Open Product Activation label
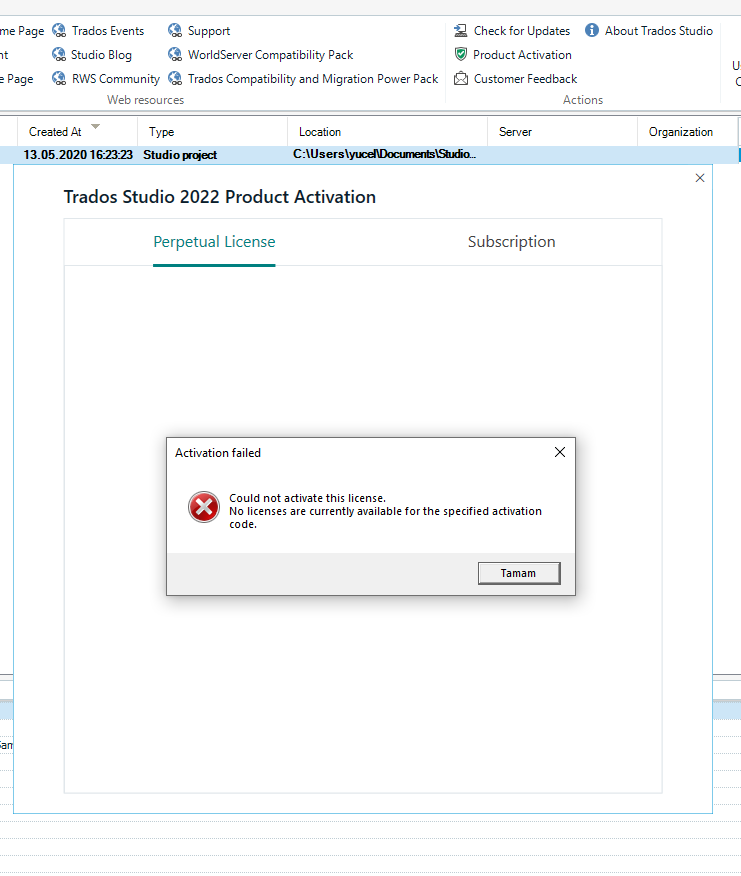 click(x=522, y=55)
